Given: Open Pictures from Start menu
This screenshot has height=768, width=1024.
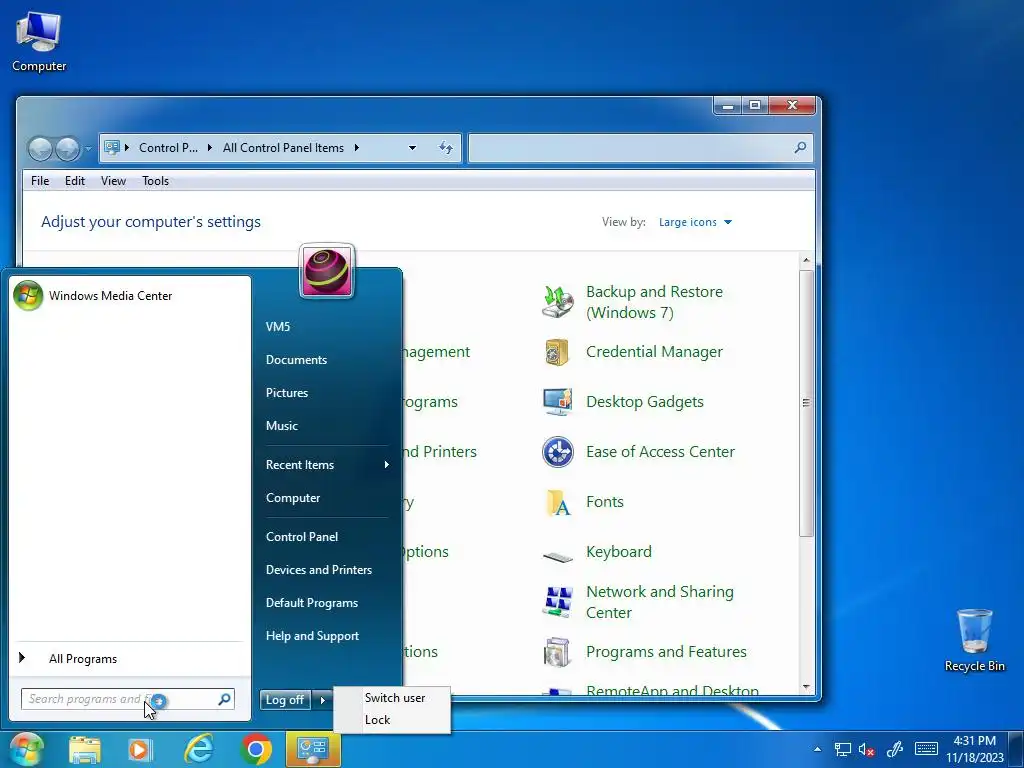Looking at the screenshot, I should pos(287,392).
